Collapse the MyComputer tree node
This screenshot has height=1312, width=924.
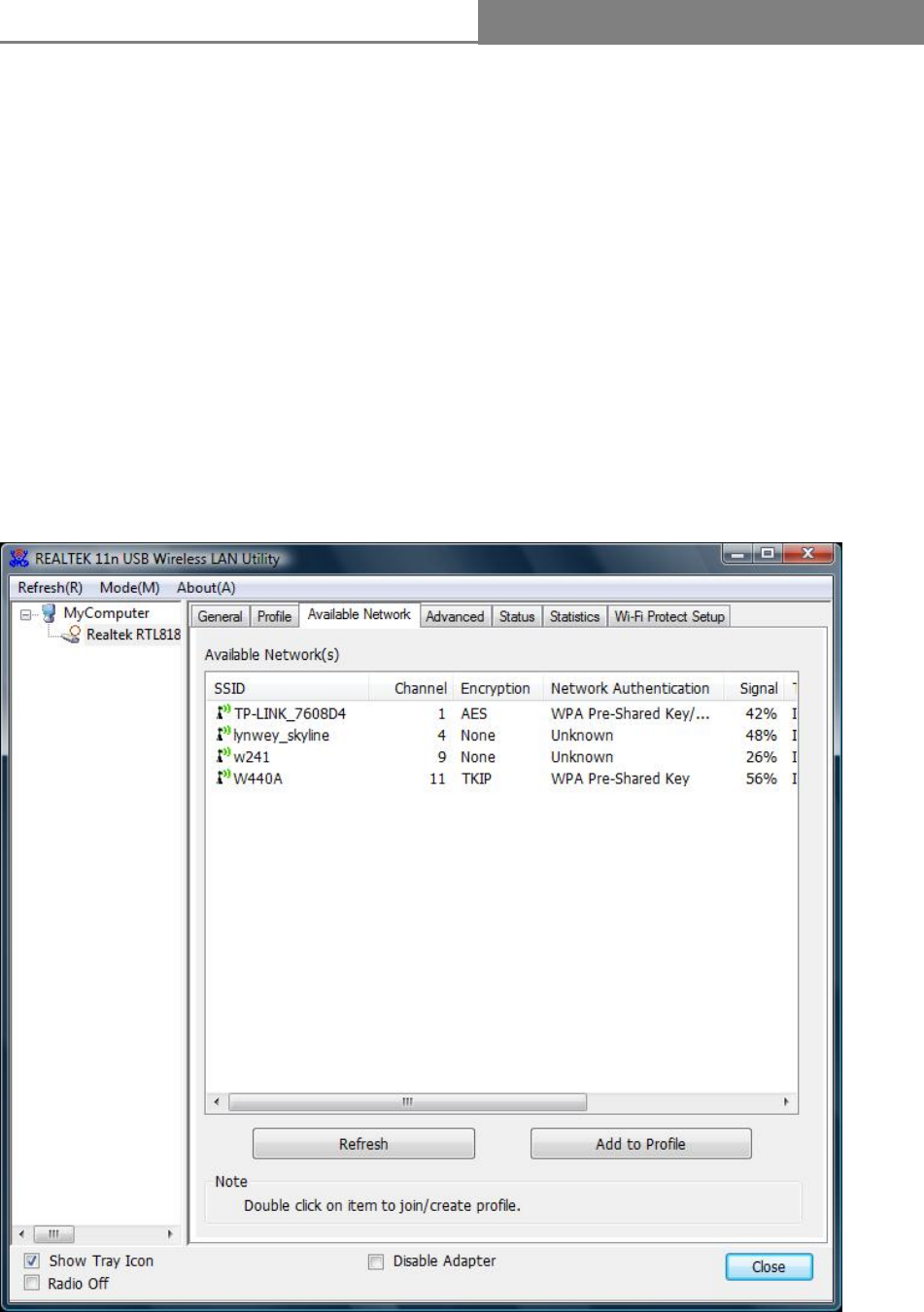[x=26, y=614]
